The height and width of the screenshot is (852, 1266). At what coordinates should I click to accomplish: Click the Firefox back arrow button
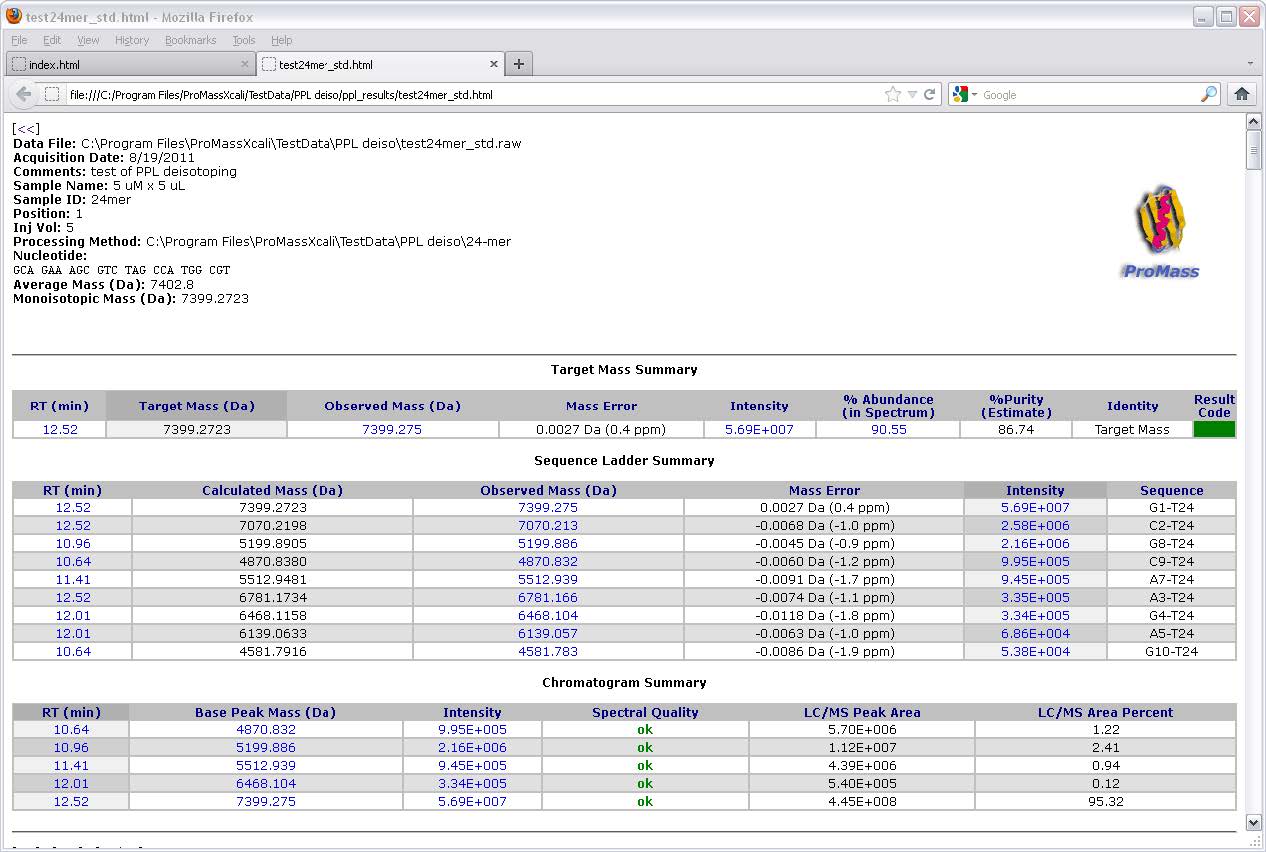(24, 94)
